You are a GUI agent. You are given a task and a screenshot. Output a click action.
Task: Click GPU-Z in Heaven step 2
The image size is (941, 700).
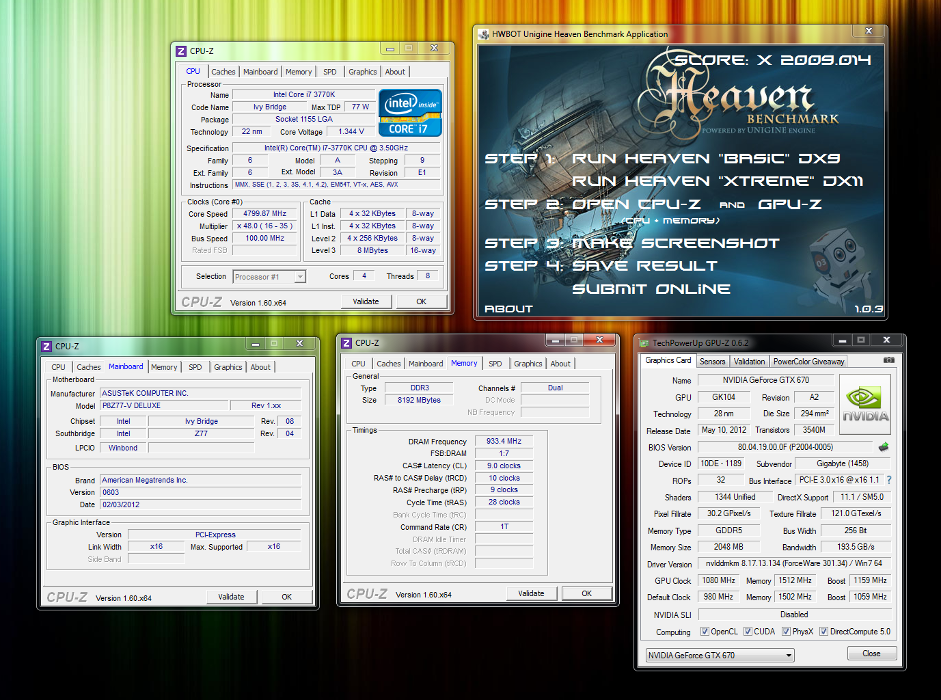point(790,205)
